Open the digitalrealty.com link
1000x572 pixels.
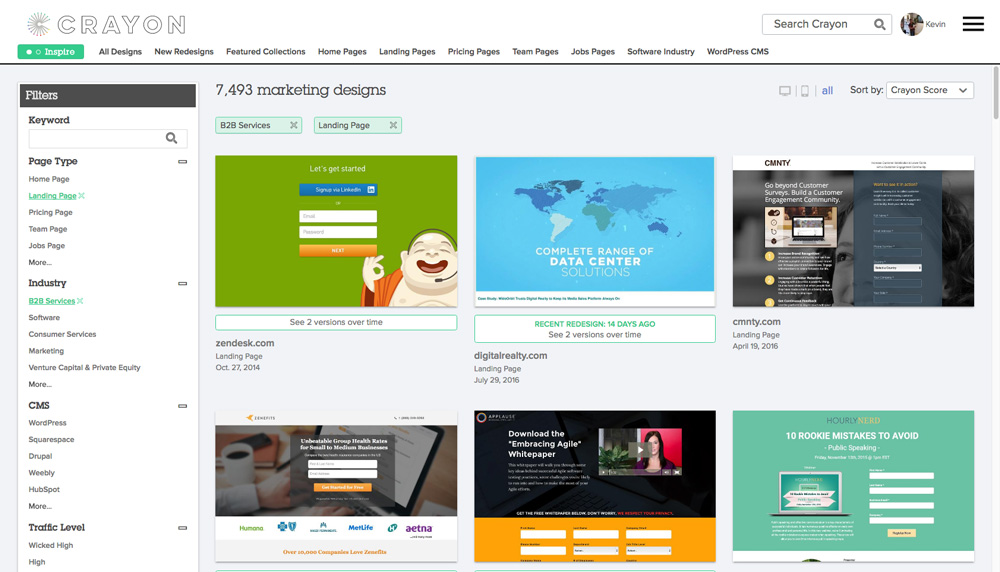510,356
